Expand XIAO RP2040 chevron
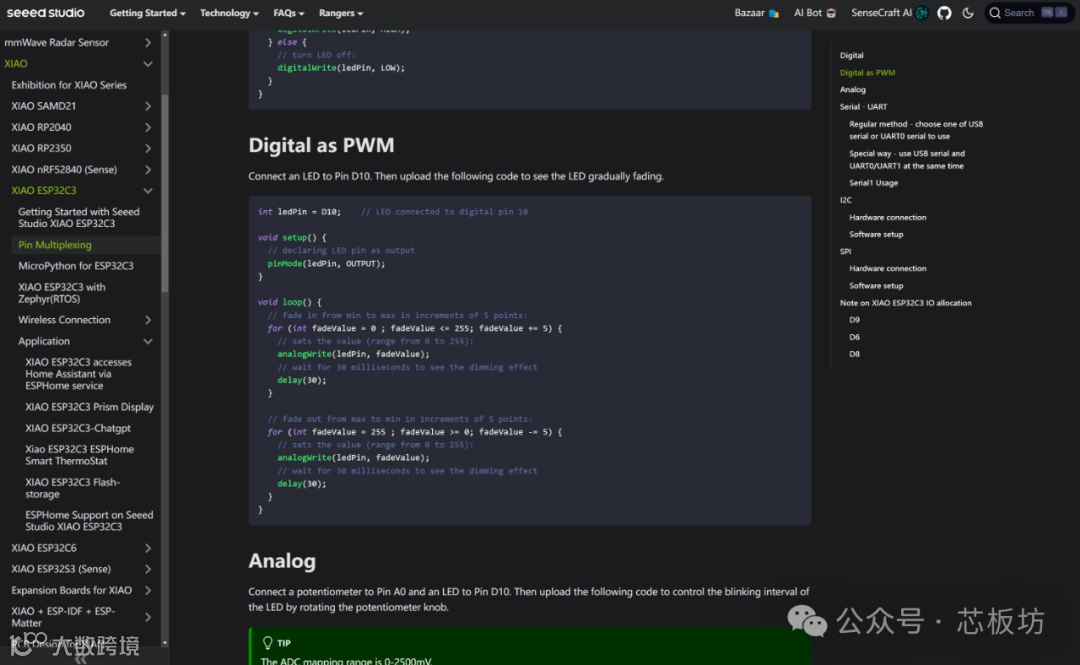Viewport: 1080px width, 665px height. point(147,127)
